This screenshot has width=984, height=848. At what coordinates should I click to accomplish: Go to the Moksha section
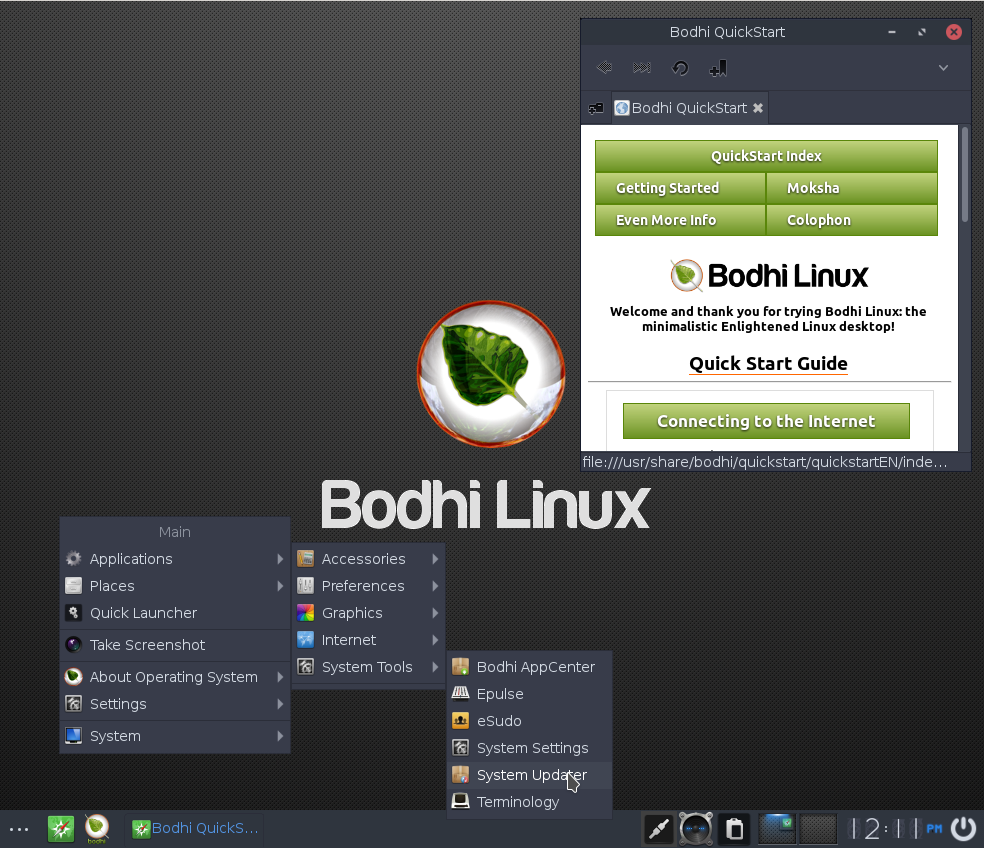[x=852, y=188]
